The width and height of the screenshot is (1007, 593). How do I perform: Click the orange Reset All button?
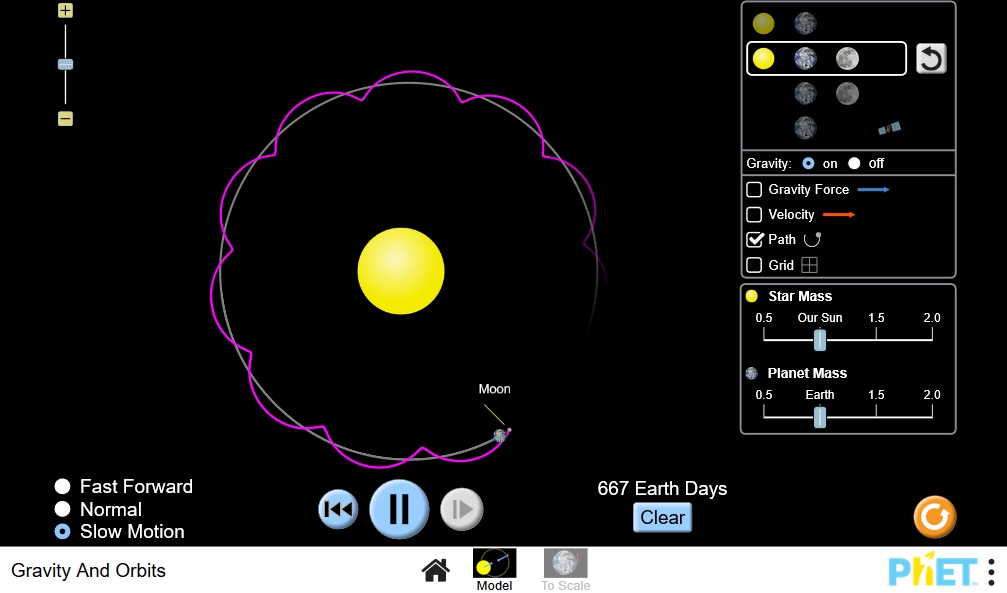coord(934,517)
